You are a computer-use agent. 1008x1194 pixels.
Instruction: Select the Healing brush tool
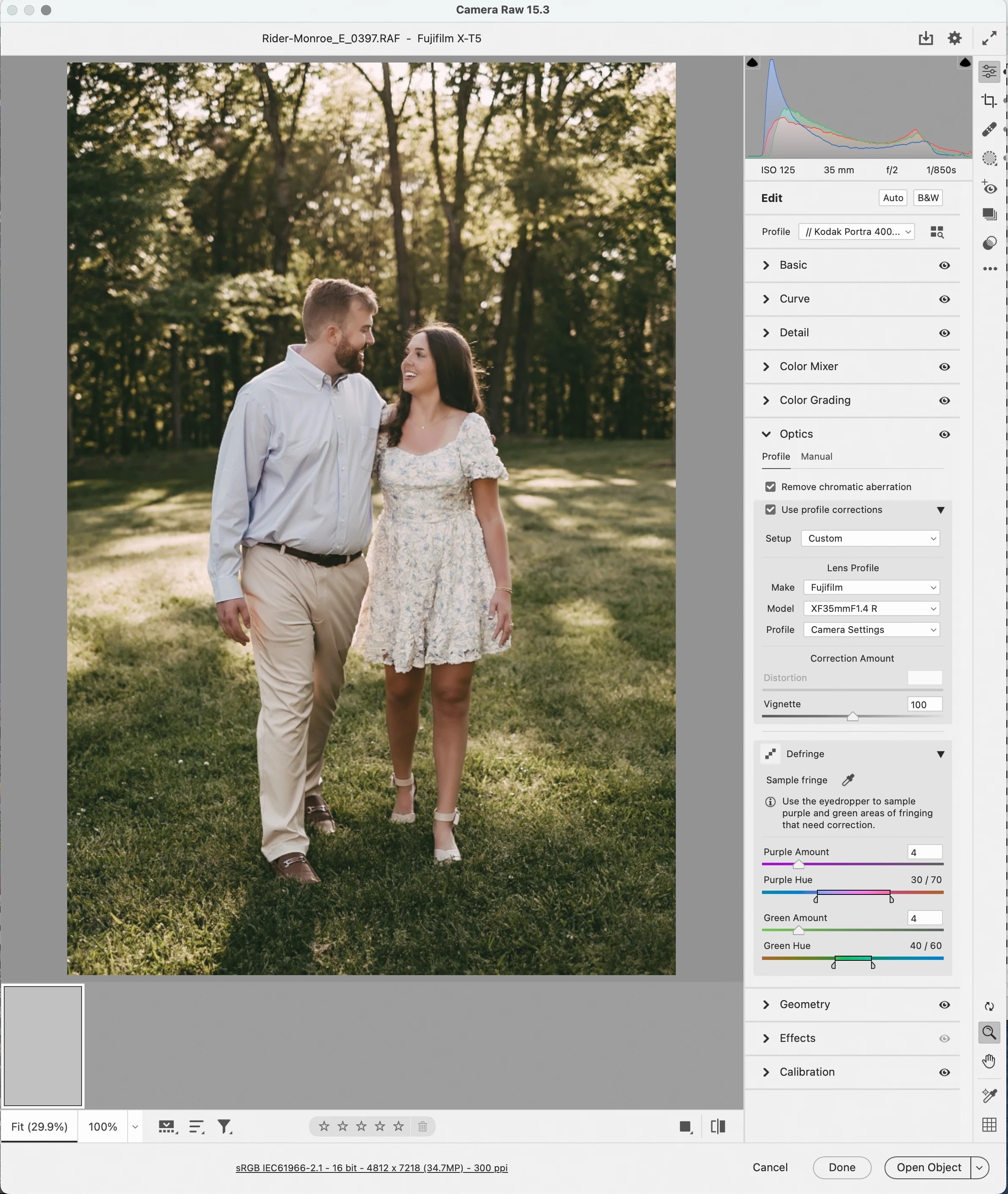[989, 130]
